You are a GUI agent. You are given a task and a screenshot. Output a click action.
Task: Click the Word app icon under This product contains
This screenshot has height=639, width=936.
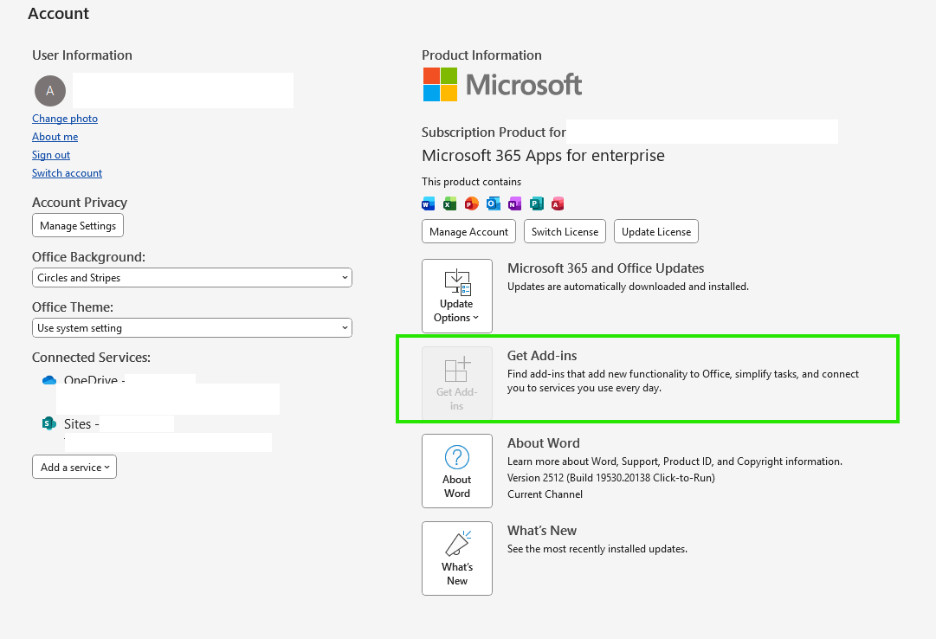(428, 204)
